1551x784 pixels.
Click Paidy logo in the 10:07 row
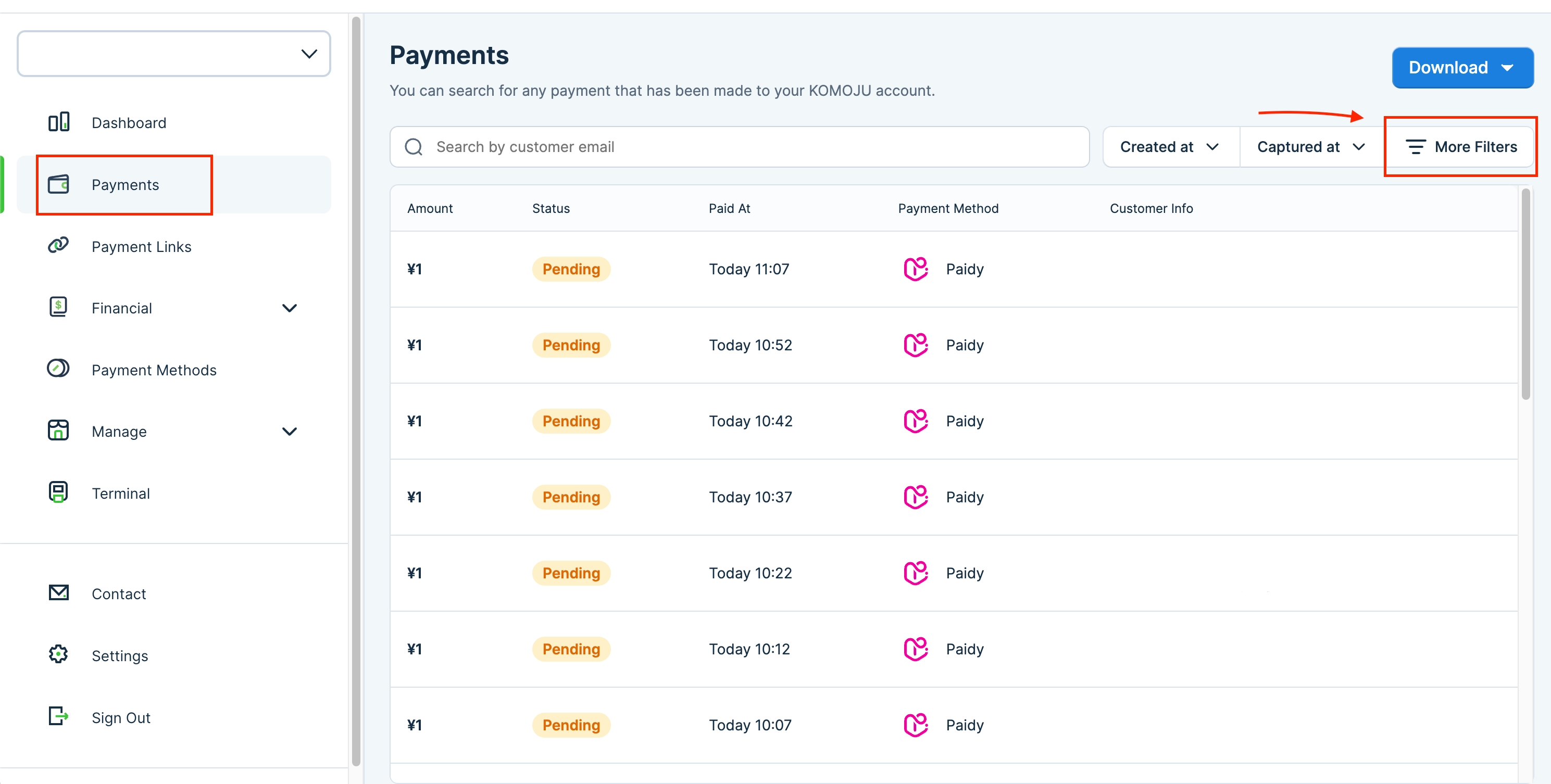[x=916, y=725]
